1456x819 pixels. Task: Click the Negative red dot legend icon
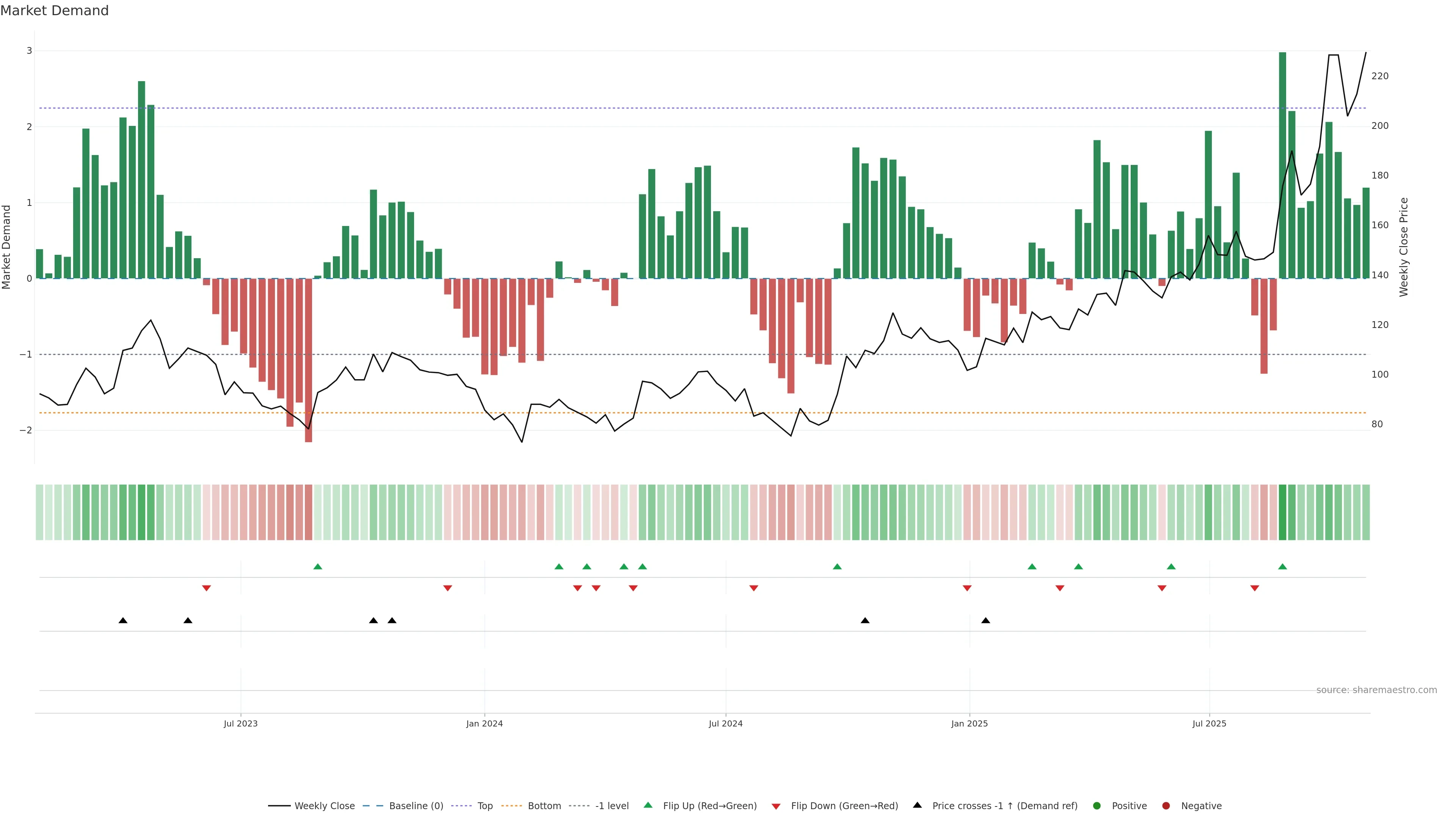[x=1166, y=805]
